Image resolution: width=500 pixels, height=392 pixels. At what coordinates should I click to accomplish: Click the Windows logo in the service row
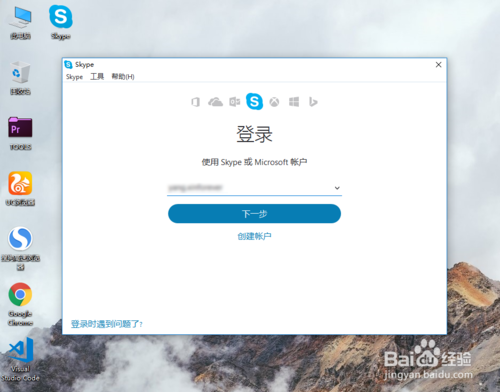click(294, 102)
